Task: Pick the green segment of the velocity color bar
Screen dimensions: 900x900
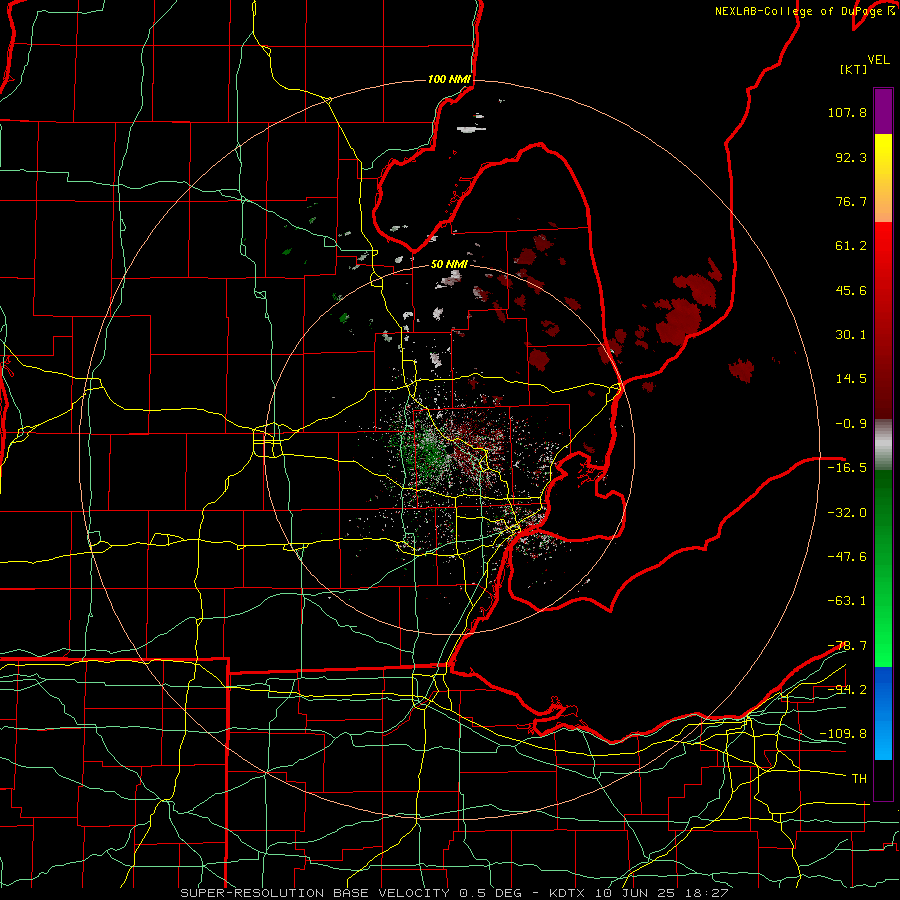Action: 883,568
